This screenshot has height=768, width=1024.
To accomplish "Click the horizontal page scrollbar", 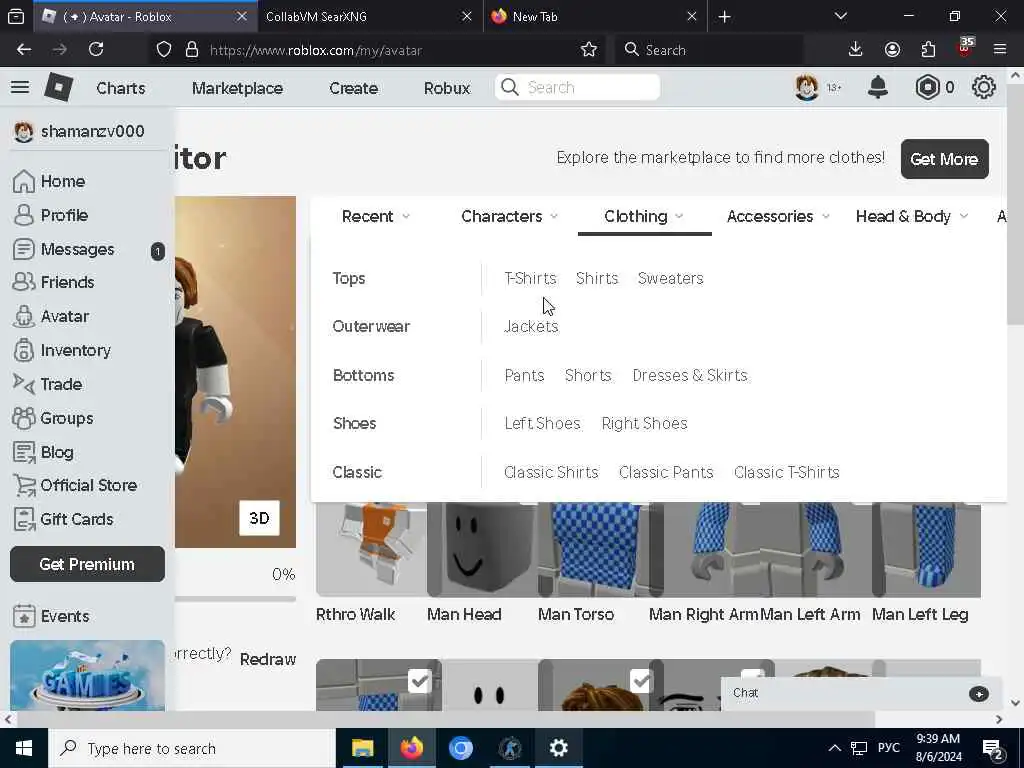I will pyautogui.click(x=444, y=719).
